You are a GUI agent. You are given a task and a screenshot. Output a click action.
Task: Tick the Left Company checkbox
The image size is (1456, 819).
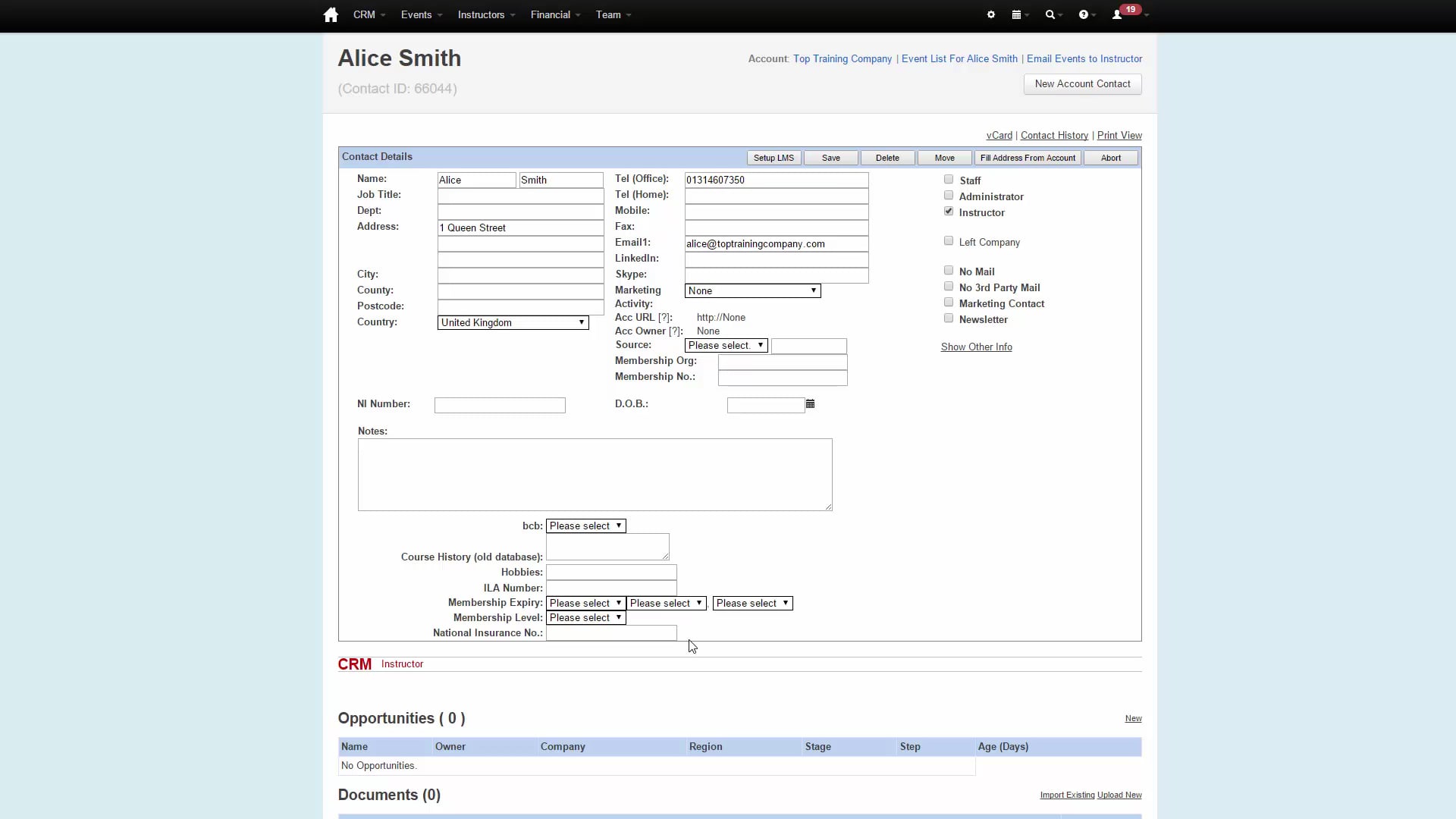pos(949,241)
